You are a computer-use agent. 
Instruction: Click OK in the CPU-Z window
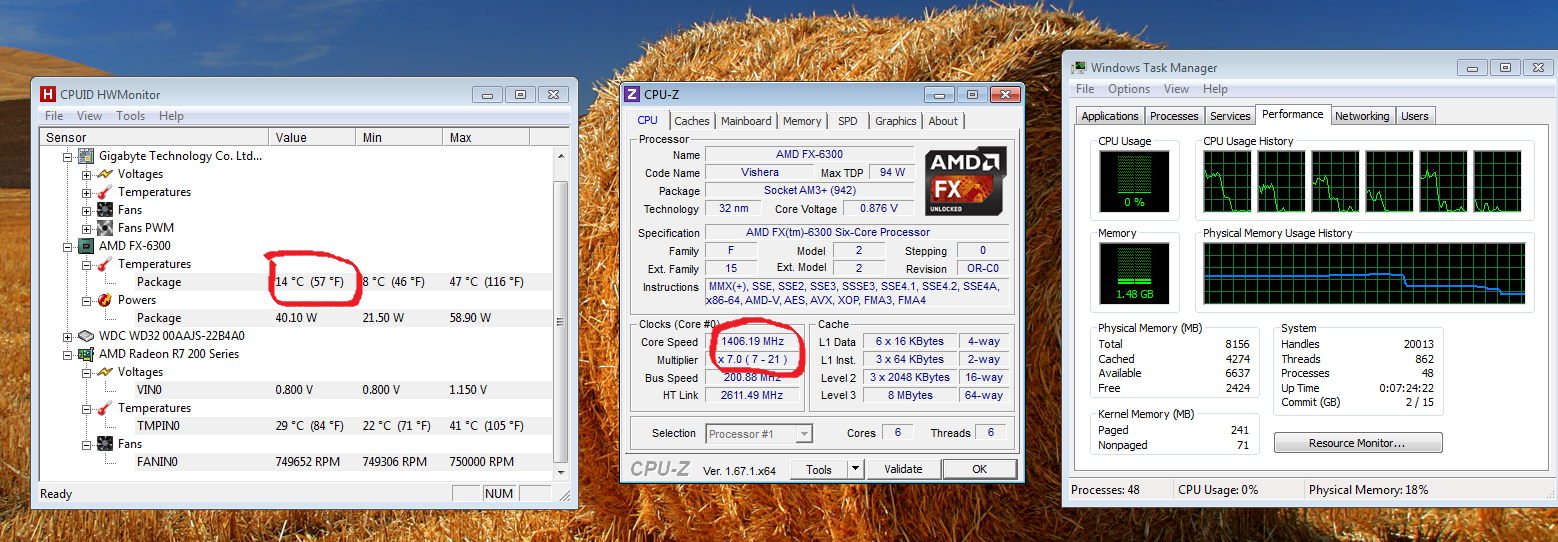tap(979, 469)
